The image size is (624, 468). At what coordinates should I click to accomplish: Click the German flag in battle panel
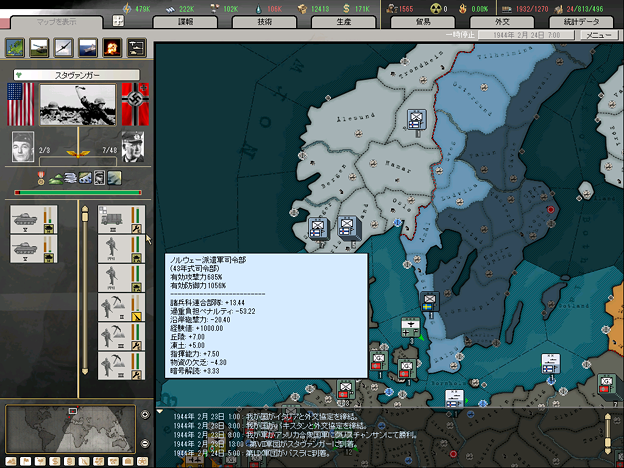click(135, 104)
